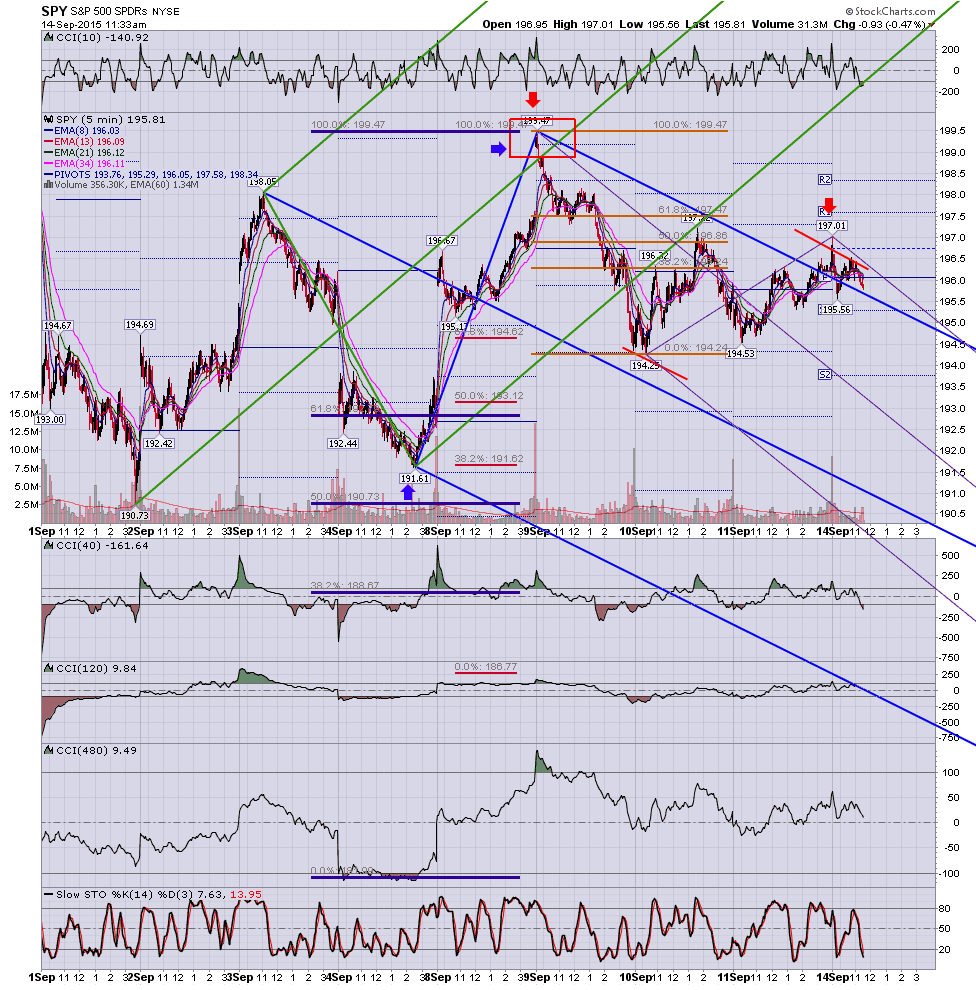Click the CCI(480) 9.49 panel label

[x=96, y=750]
